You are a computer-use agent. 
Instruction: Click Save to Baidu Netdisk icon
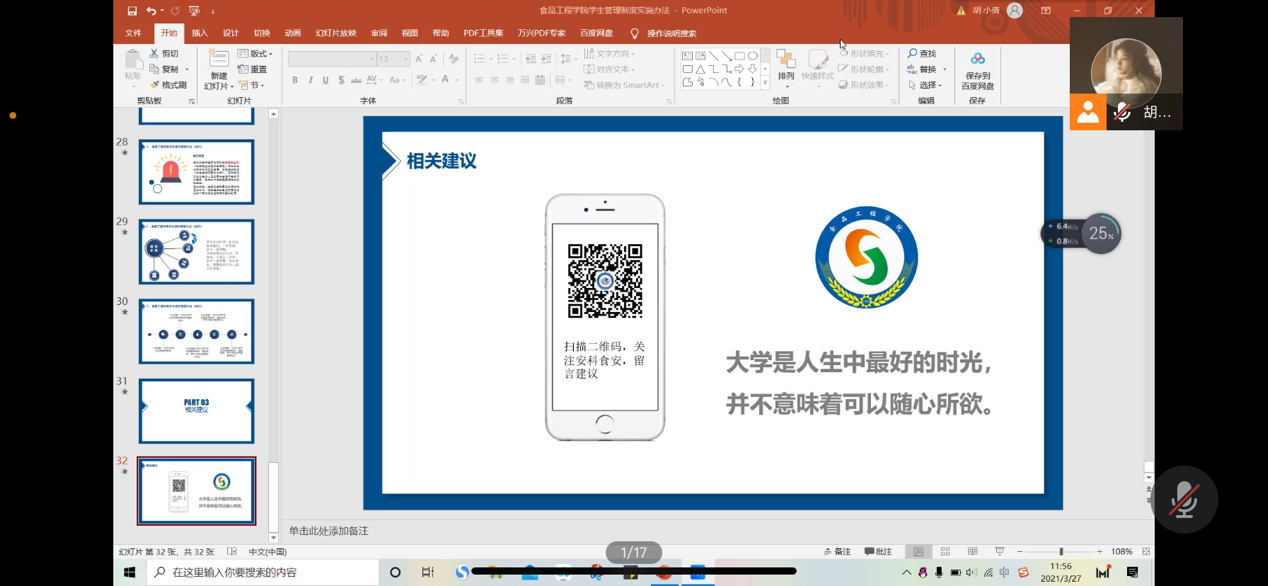coord(977,60)
